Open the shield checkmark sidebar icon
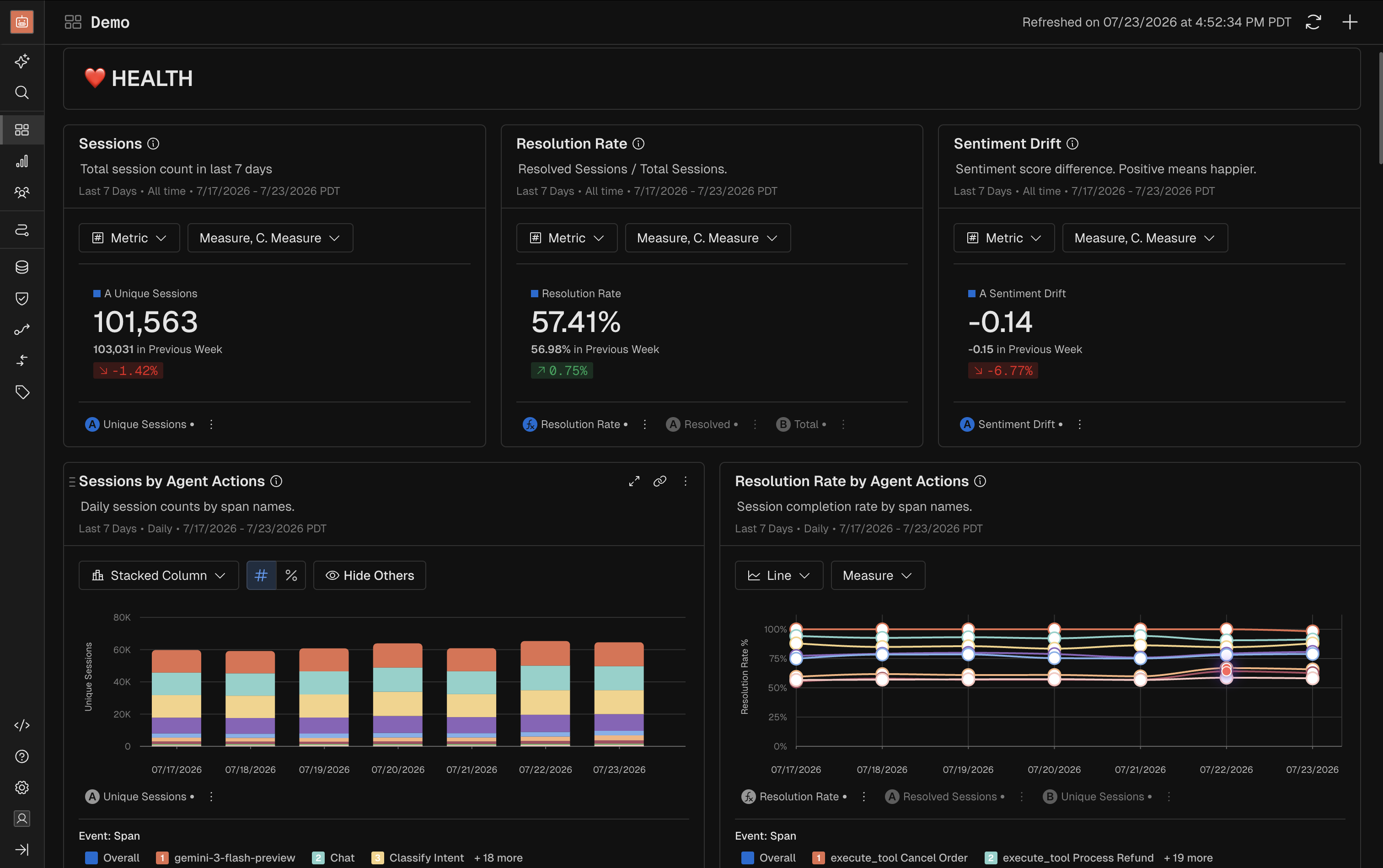 tap(22, 299)
